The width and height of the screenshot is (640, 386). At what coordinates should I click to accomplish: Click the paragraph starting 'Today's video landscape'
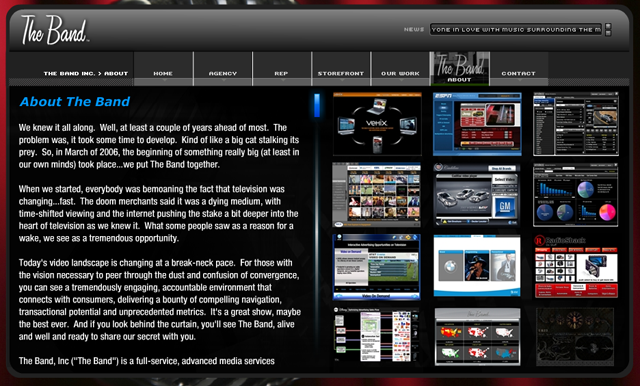(x=160, y=299)
